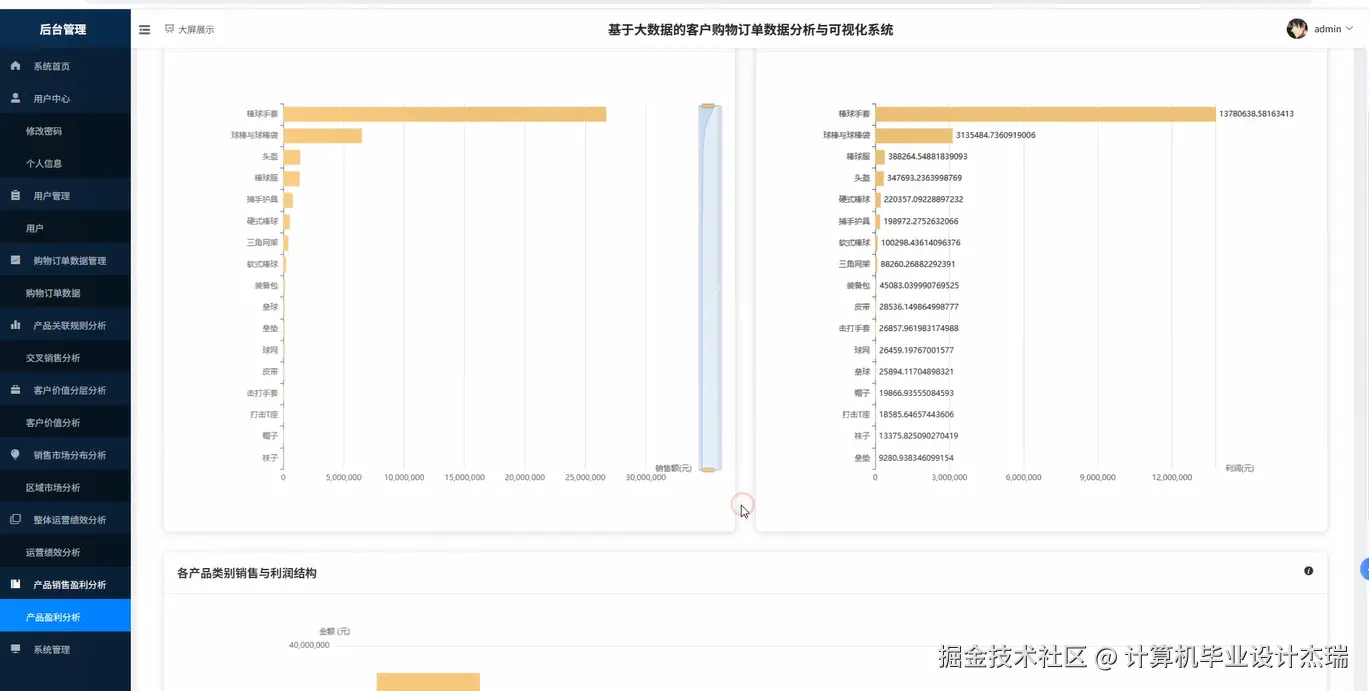Open the 交叉销售分析 submenu item

65,358
